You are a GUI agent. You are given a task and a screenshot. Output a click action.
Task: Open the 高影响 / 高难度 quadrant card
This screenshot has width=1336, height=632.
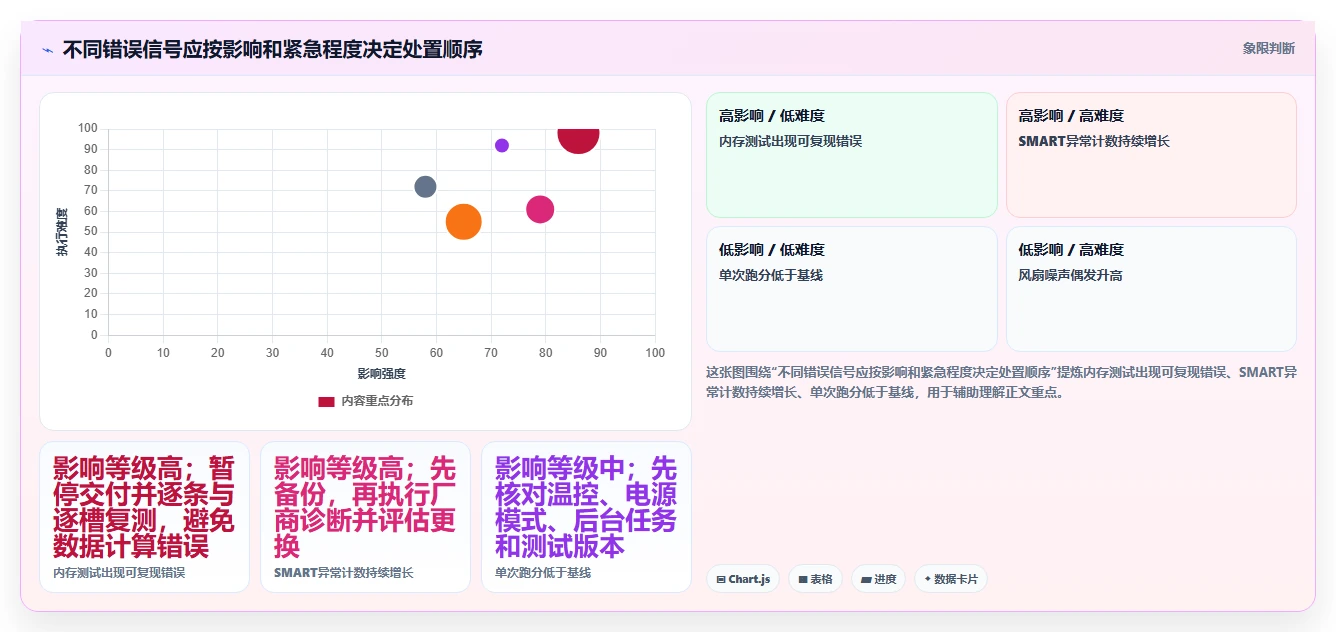tap(1151, 155)
